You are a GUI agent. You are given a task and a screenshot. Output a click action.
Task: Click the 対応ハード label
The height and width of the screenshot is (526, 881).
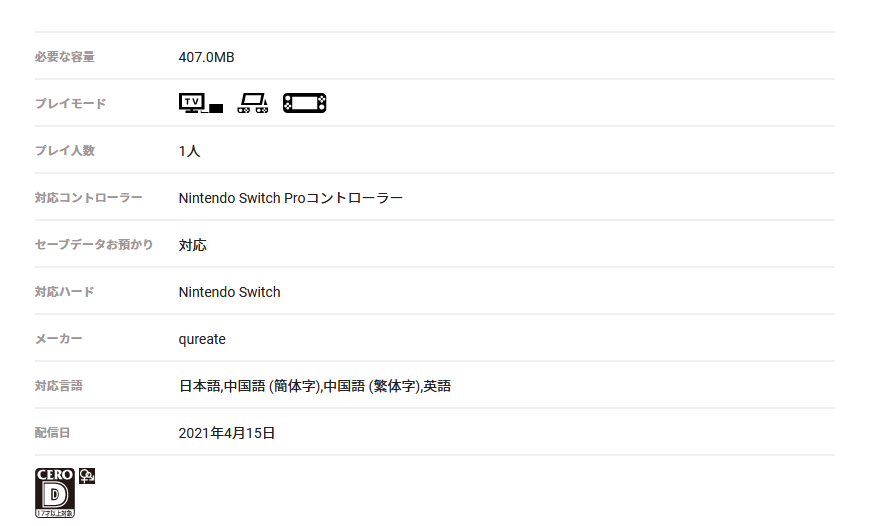[65, 292]
